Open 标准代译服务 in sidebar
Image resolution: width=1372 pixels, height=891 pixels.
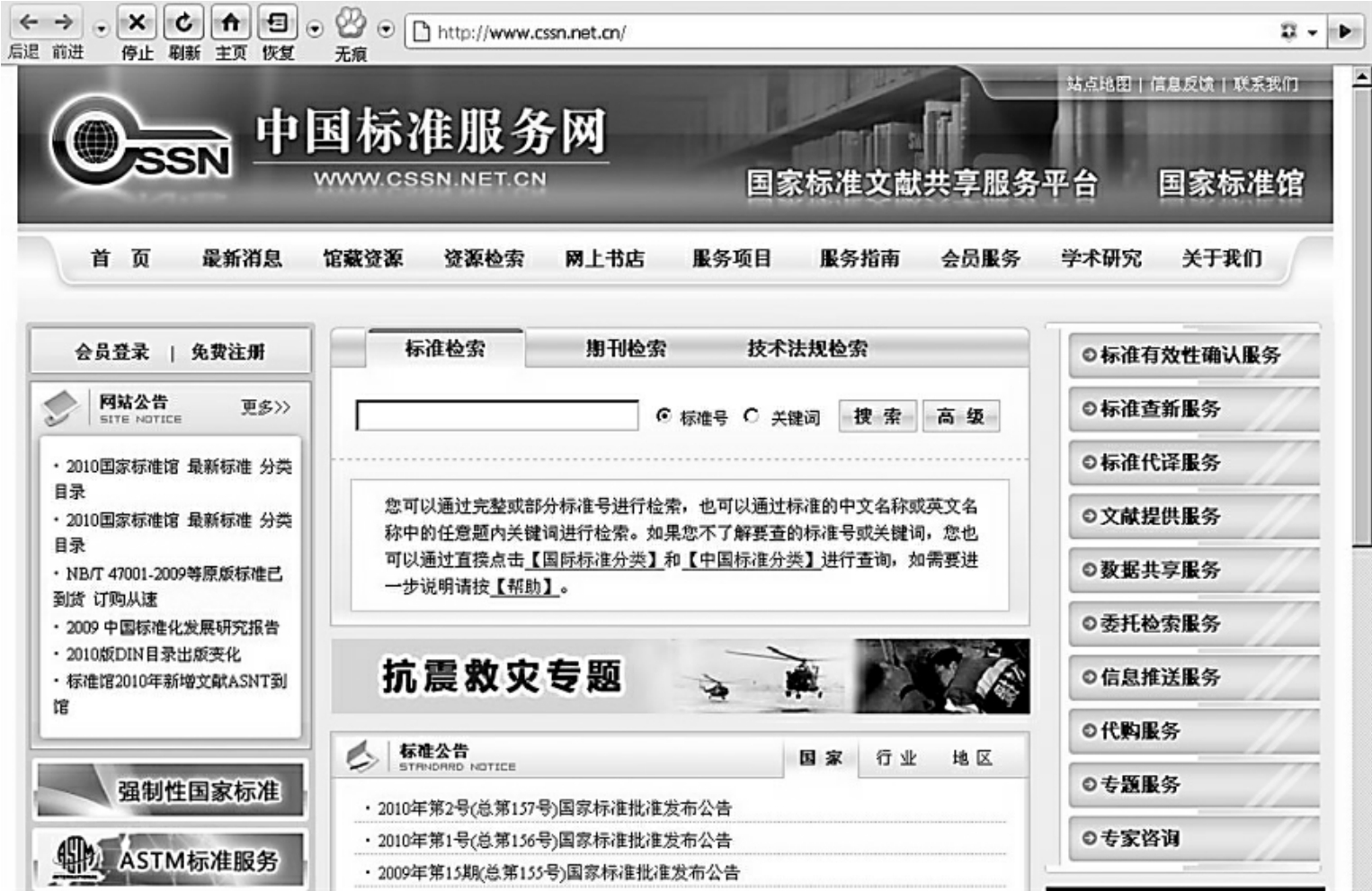tap(1194, 463)
